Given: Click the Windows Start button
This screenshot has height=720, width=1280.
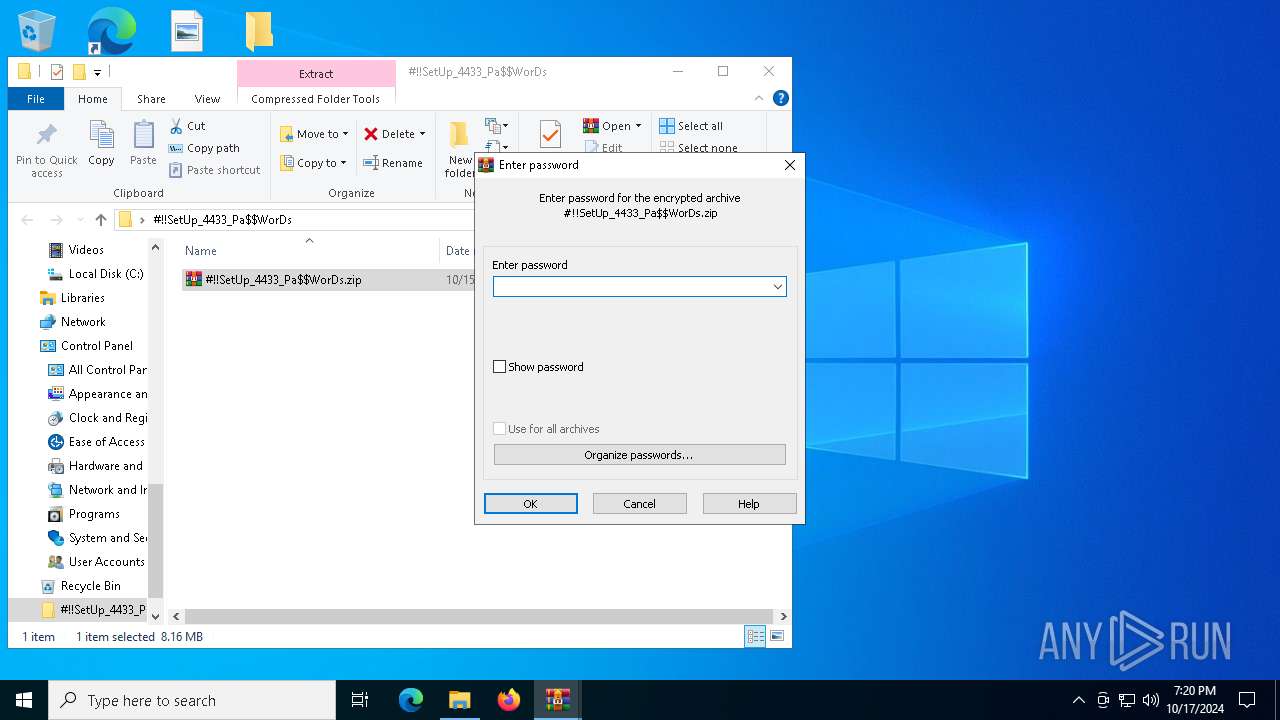Looking at the screenshot, I should (x=24, y=700).
